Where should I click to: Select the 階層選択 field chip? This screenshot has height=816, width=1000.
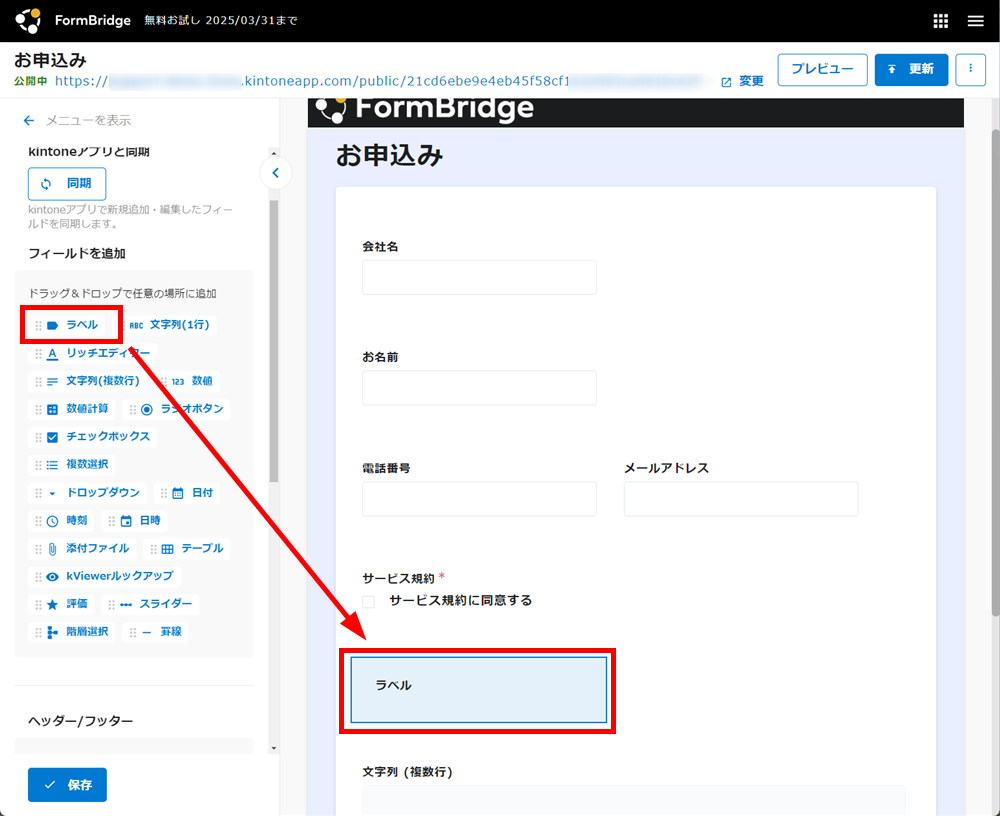pyautogui.click(x=72, y=632)
